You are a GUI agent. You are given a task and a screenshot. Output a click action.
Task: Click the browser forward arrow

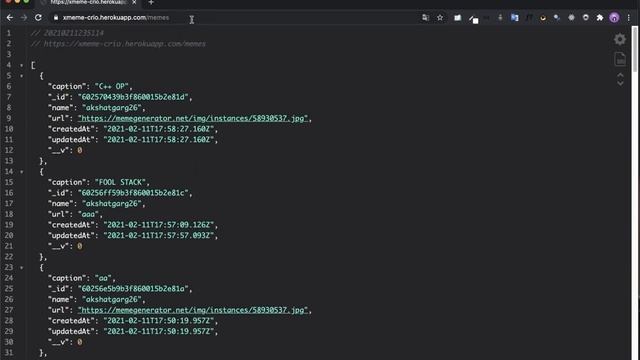coord(24,18)
